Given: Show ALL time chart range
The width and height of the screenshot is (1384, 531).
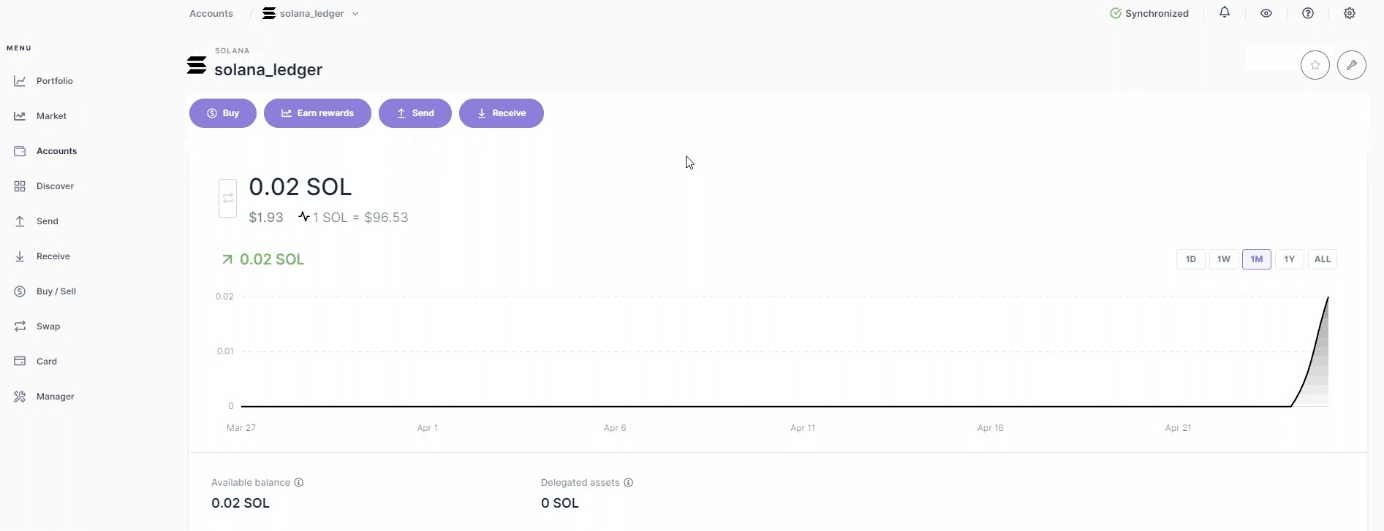Looking at the screenshot, I should (x=1322, y=259).
